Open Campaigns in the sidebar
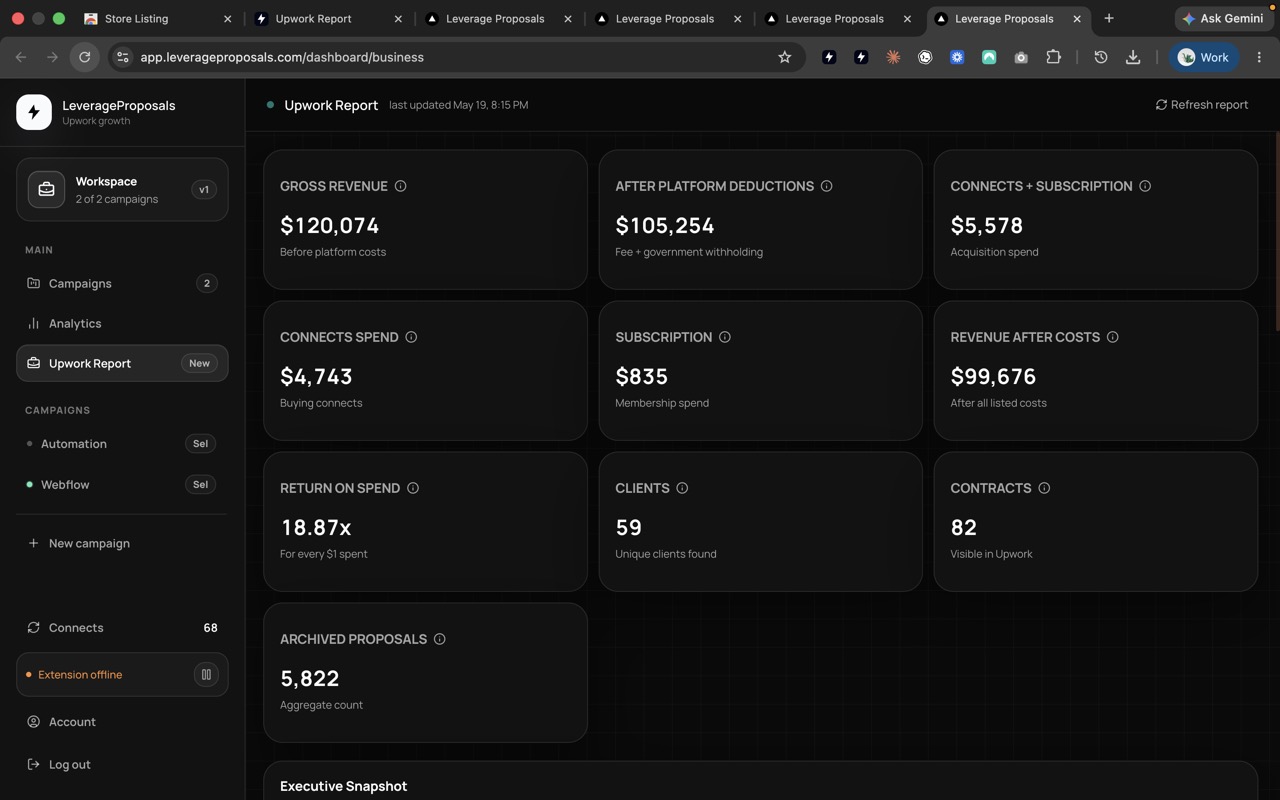The image size is (1280, 800). click(122, 283)
